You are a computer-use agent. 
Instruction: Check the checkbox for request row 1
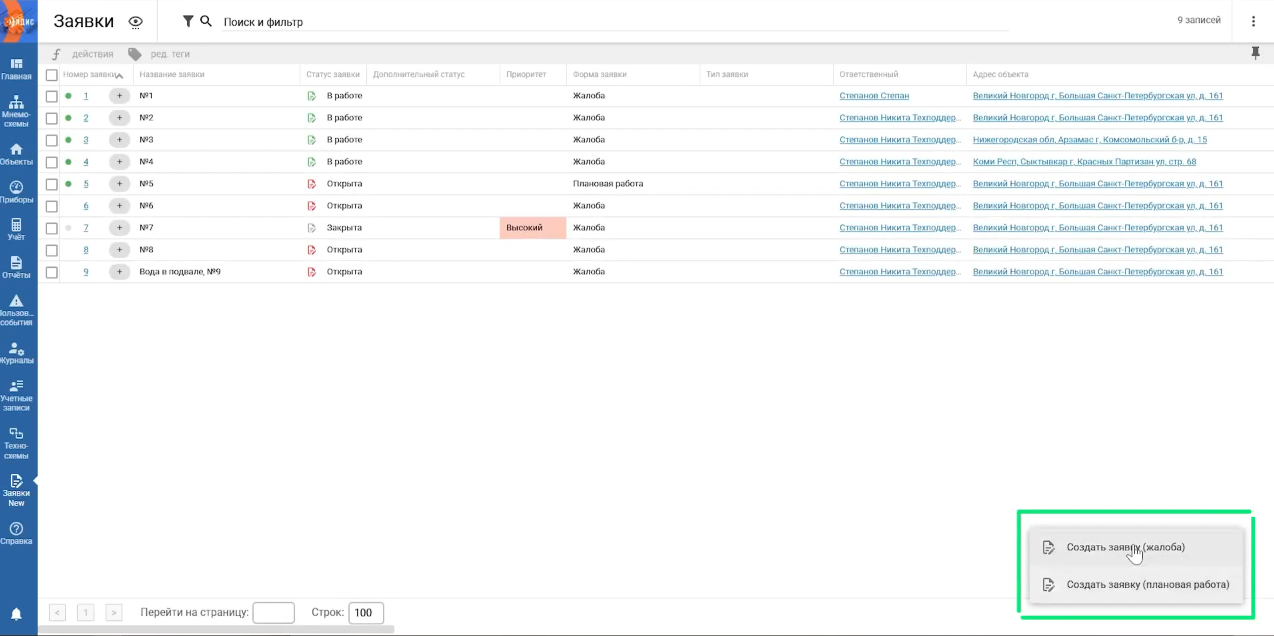[52, 96]
